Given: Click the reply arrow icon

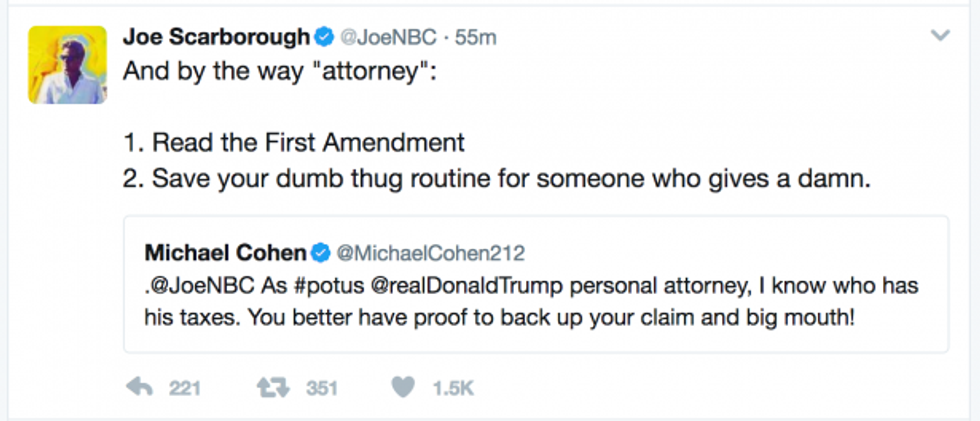Looking at the screenshot, I should [x=142, y=387].
